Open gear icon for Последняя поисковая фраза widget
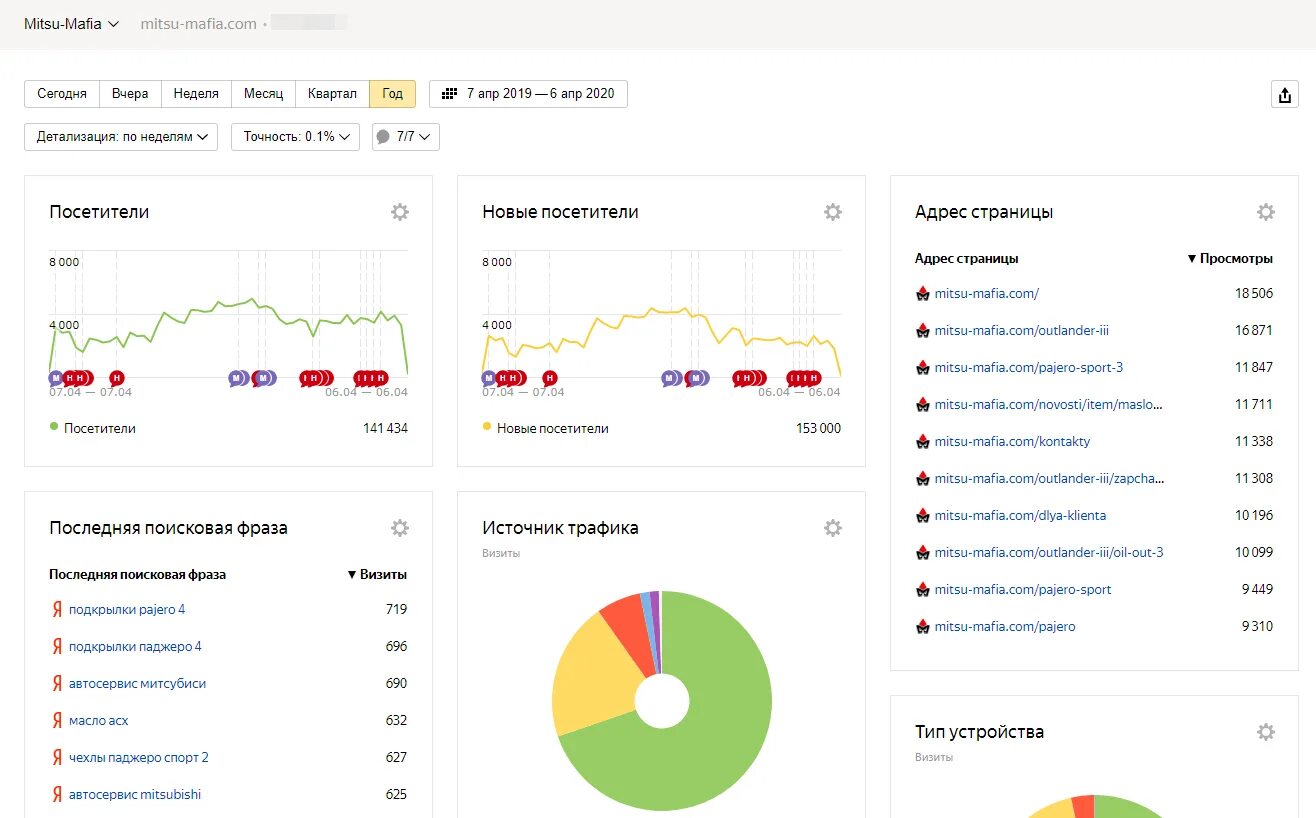Screen dimensions: 1316x818 [x=400, y=528]
